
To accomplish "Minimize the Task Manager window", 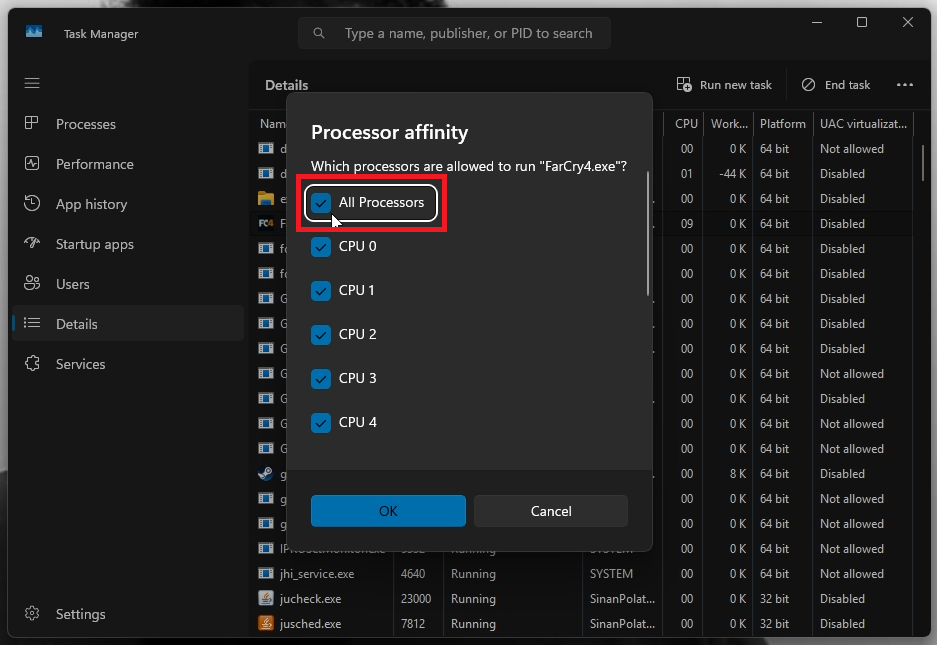I will tap(817, 22).
